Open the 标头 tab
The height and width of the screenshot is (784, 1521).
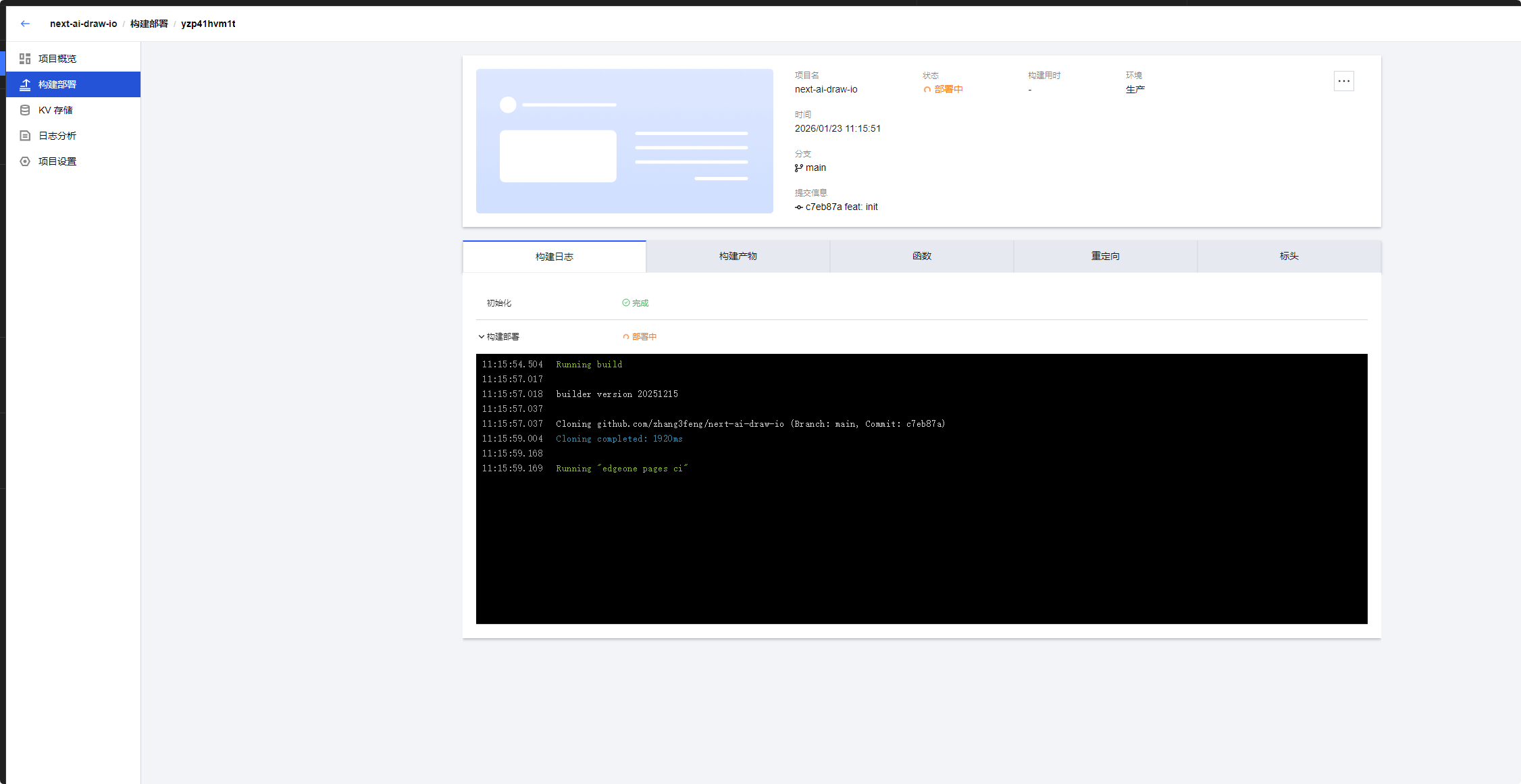[1289, 257]
